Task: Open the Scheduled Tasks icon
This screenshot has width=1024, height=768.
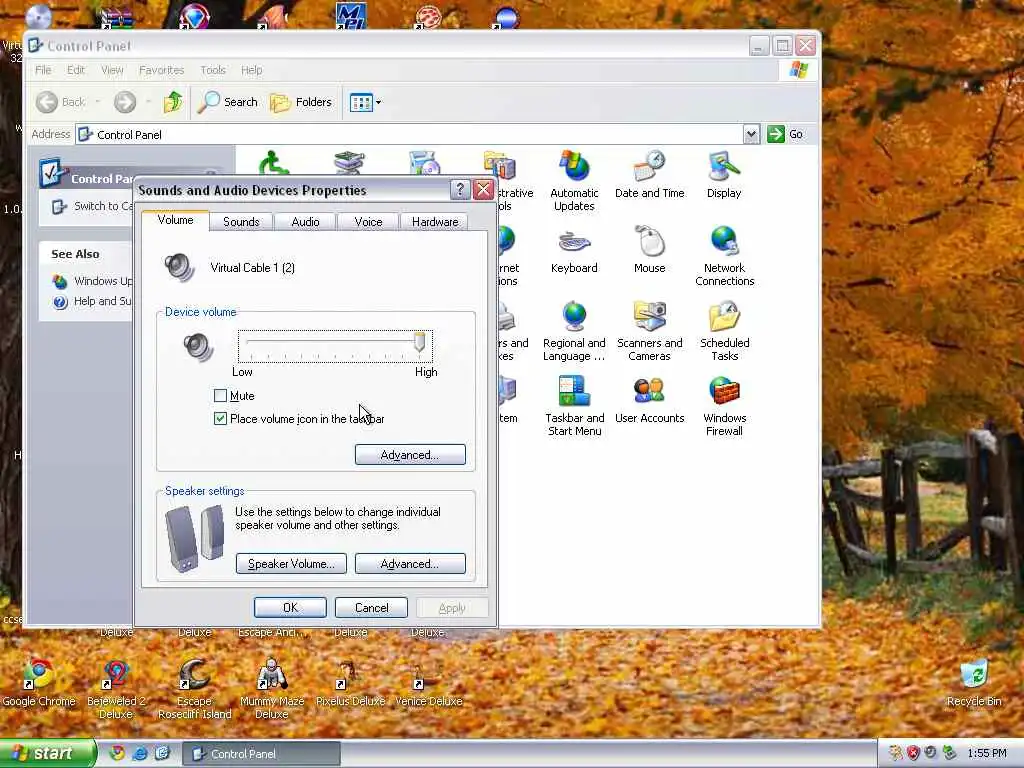Action: click(x=724, y=330)
